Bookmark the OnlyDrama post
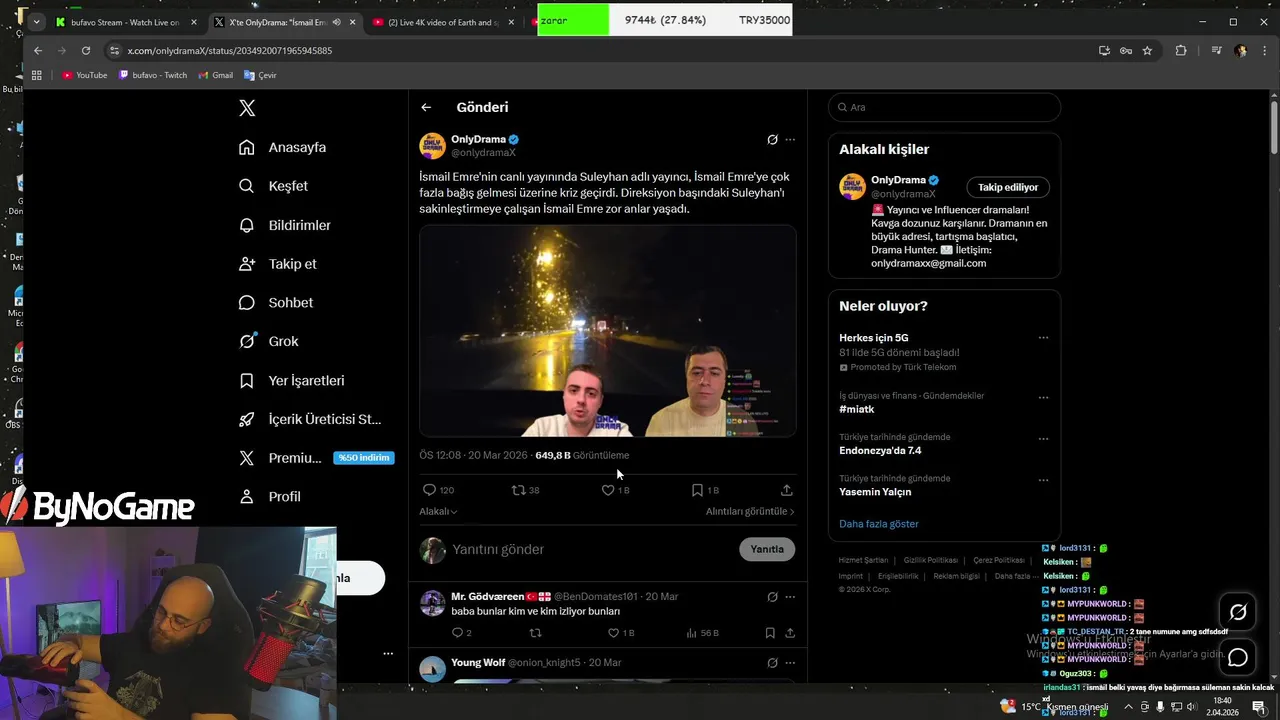Image resolution: width=1280 pixels, height=720 pixels. 704,490
